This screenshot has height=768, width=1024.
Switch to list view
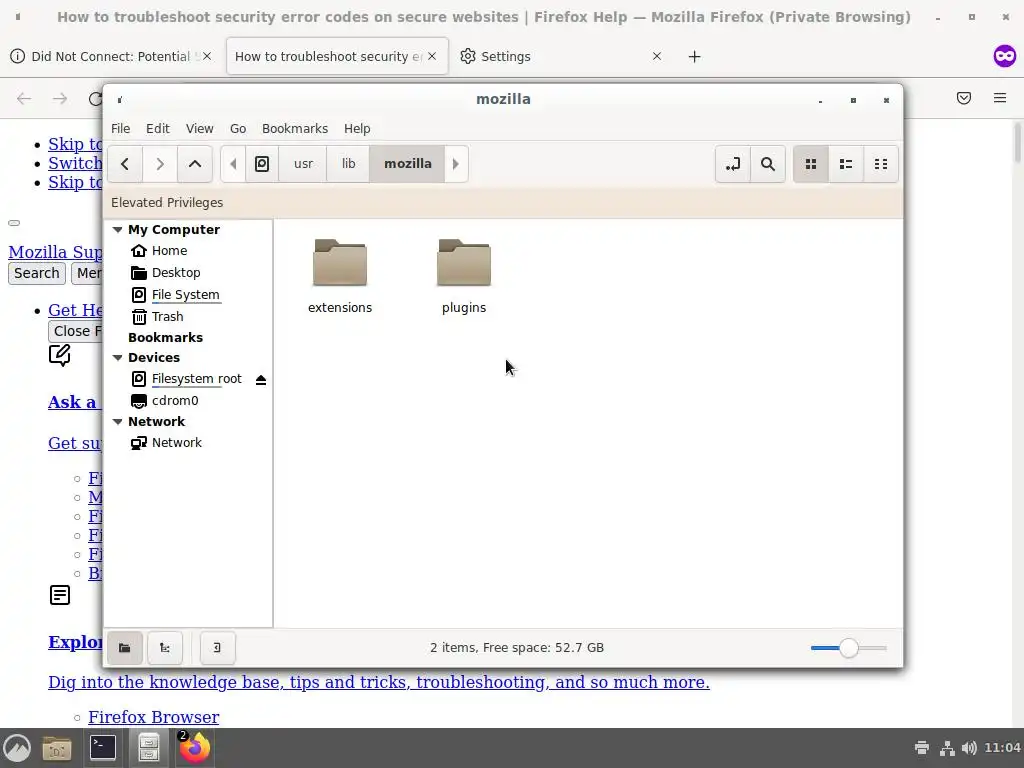pos(846,164)
